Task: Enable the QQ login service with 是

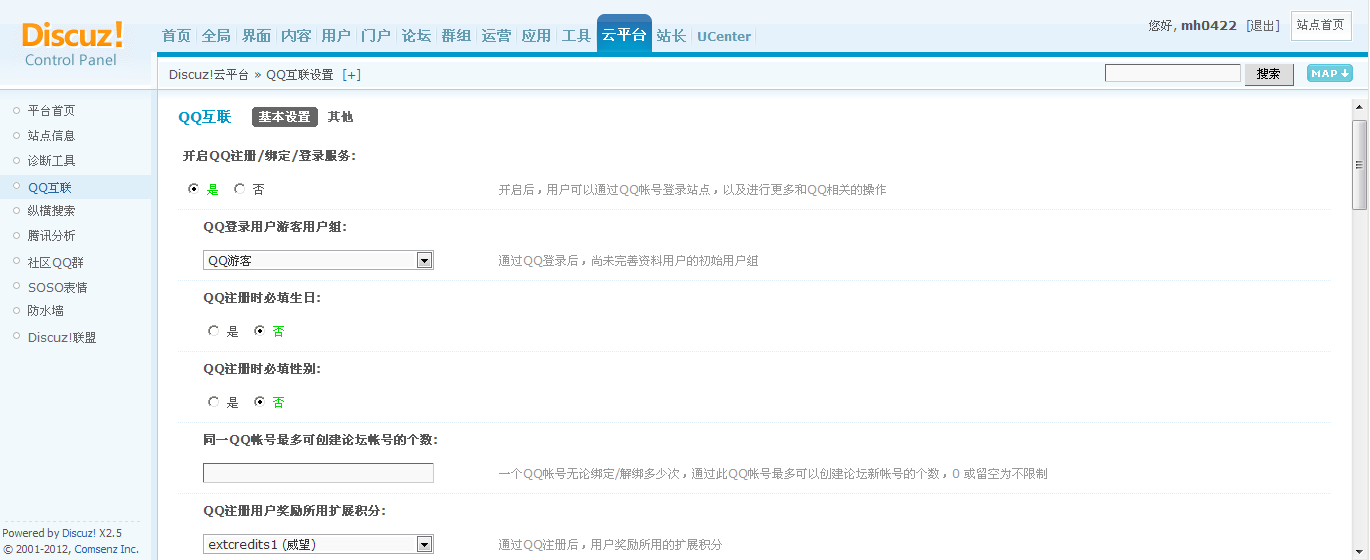Action: [x=194, y=189]
